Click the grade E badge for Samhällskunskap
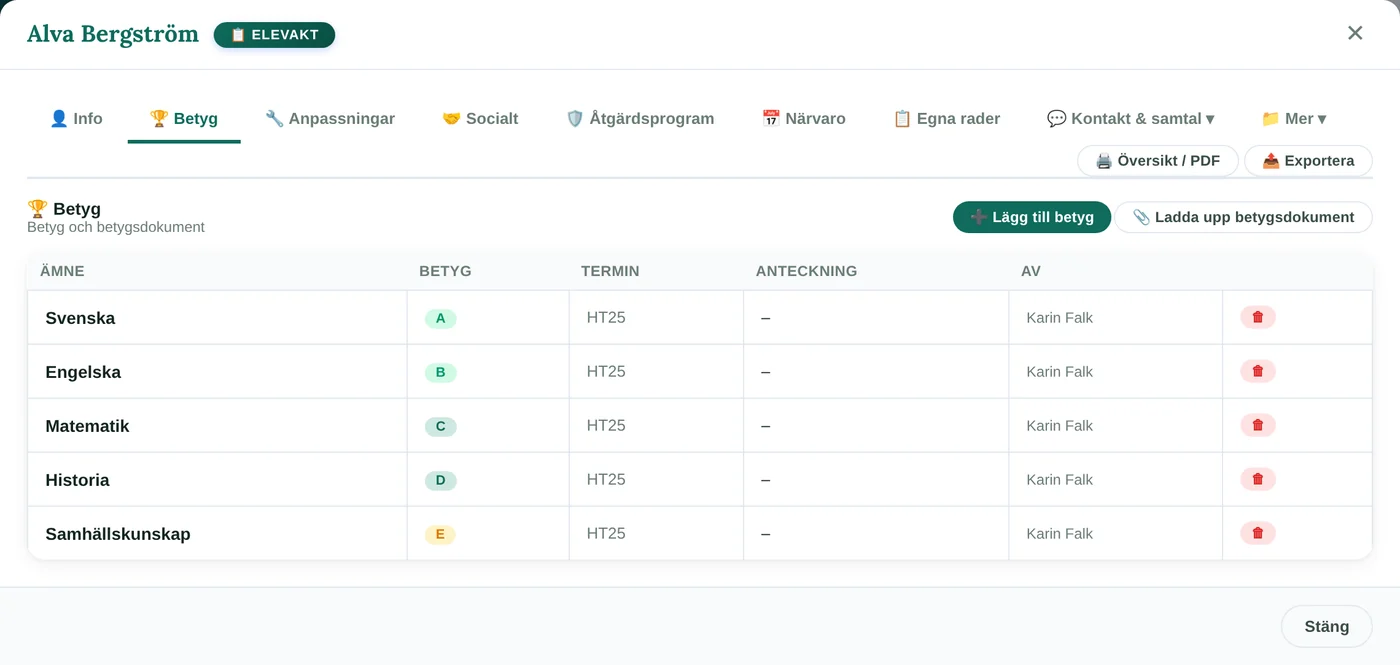1400x665 pixels. (x=440, y=534)
